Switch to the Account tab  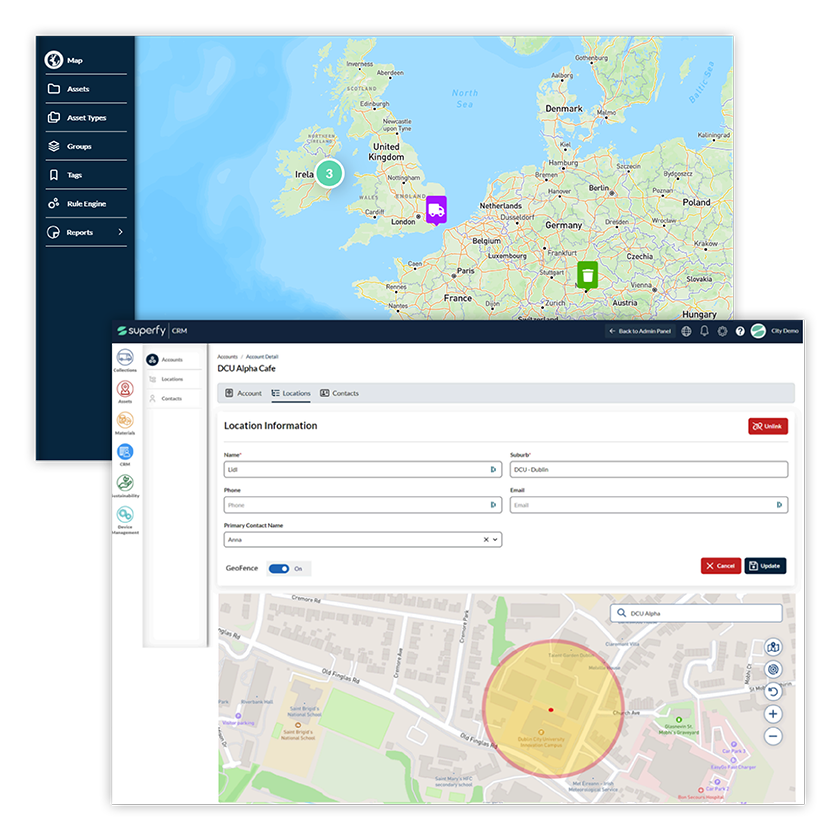tap(243, 394)
